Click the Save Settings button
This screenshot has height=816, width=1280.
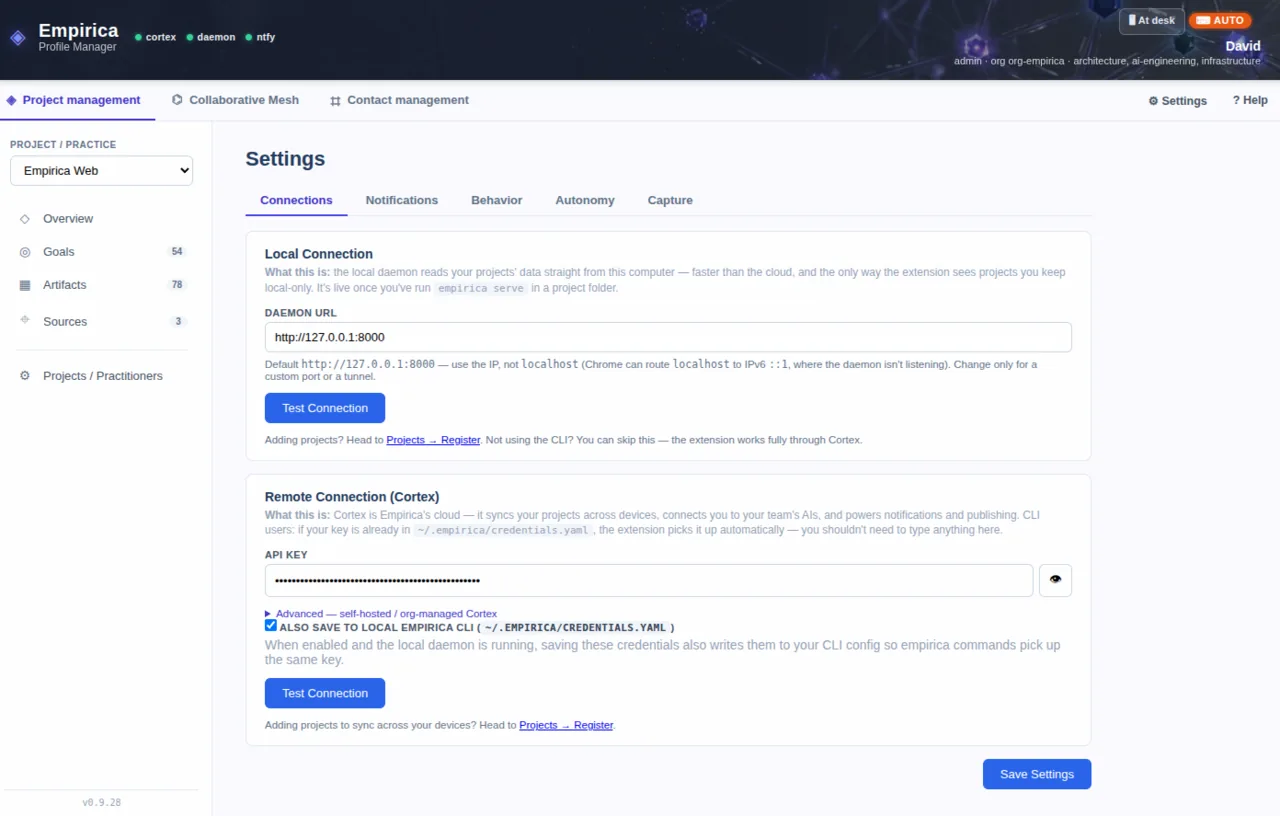tap(1037, 774)
